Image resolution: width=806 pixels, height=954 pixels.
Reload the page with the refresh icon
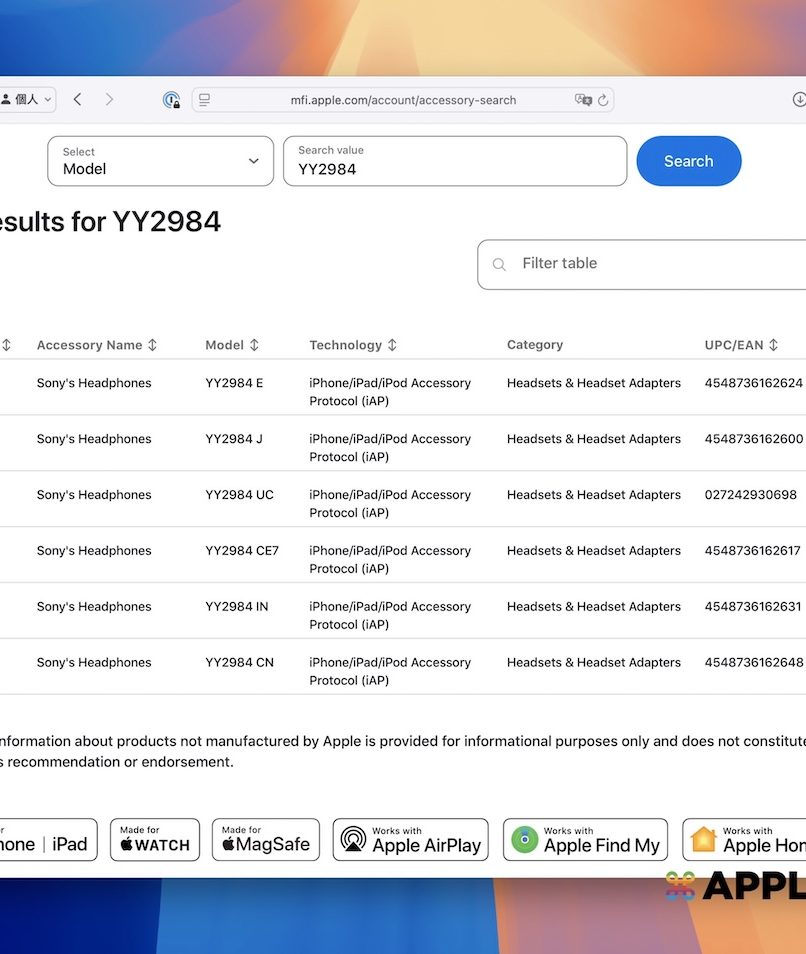(x=603, y=100)
